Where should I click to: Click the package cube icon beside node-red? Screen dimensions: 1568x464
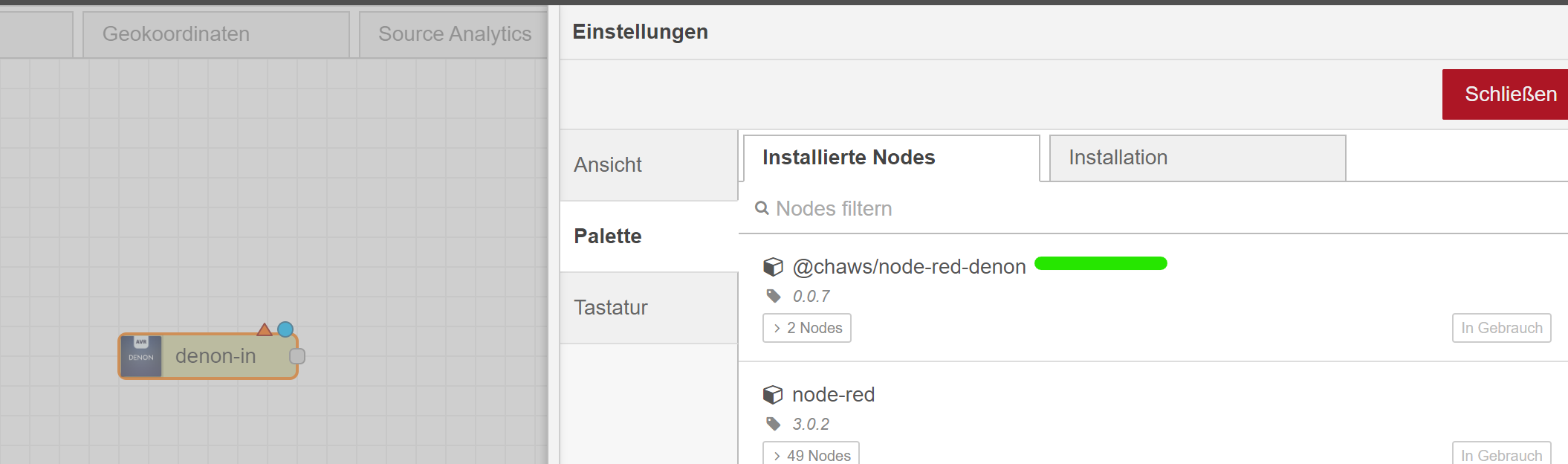point(773,394)
